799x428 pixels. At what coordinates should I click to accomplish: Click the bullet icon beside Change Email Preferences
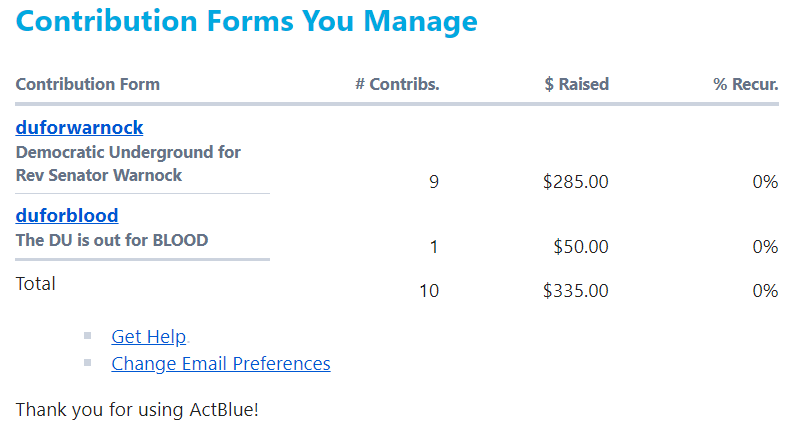point(88,363)
